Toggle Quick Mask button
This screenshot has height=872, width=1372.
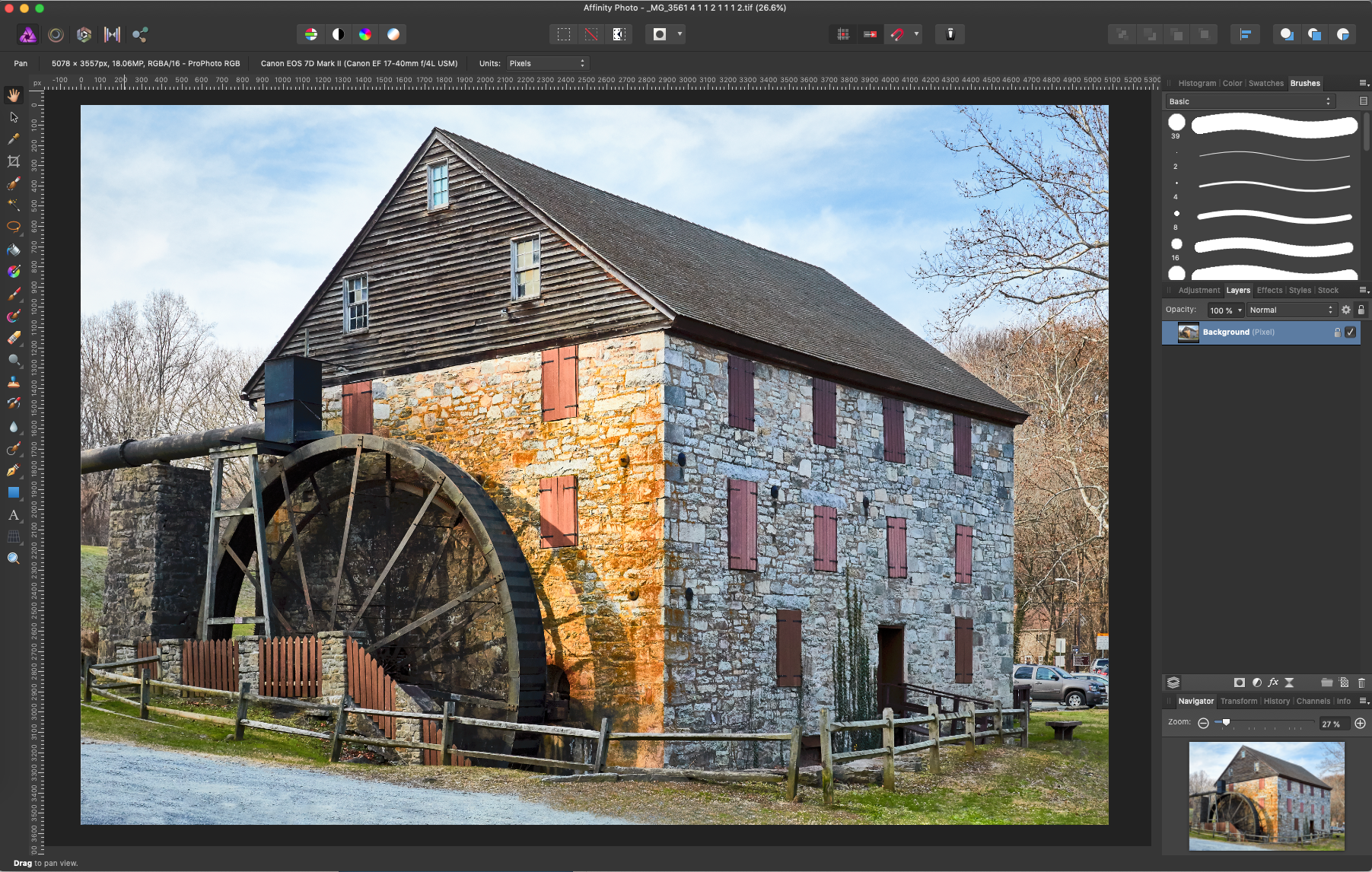pyautogui.click(x=660, y=34)
